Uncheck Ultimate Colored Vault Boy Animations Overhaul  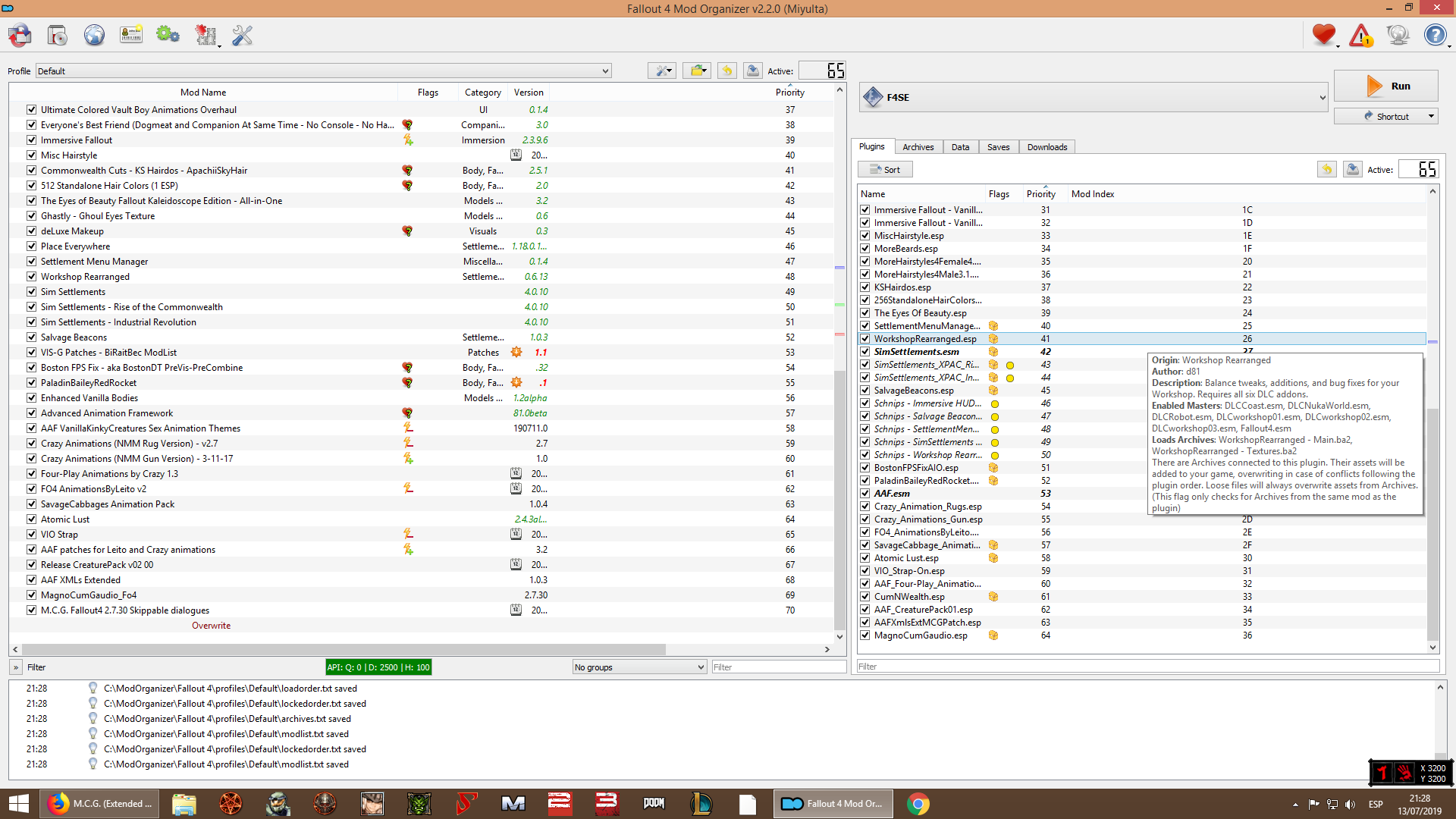(31, 109)
